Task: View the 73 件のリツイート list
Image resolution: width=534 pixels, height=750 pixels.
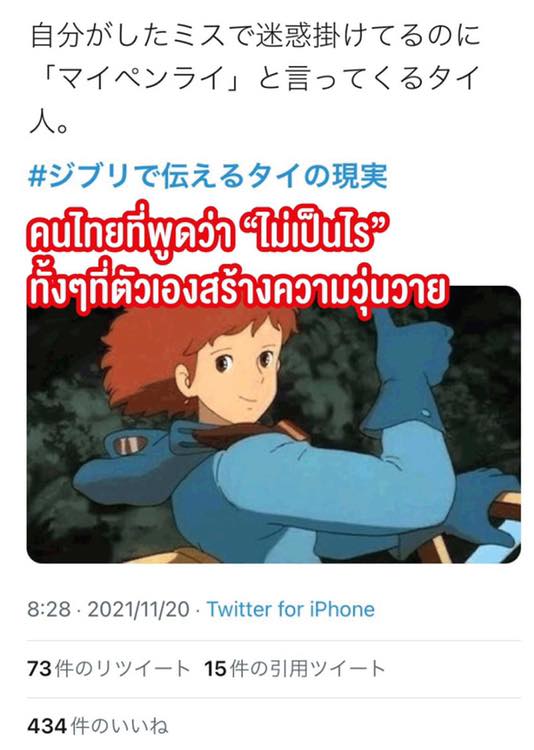Action: [x=109, y=668]
